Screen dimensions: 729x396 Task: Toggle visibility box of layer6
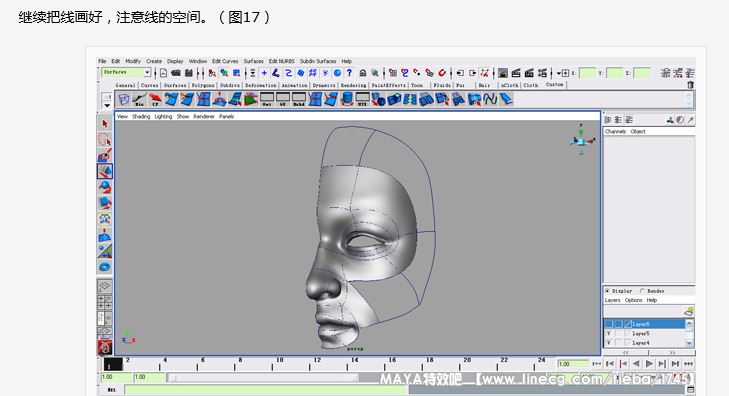click(x=609, y=324)
